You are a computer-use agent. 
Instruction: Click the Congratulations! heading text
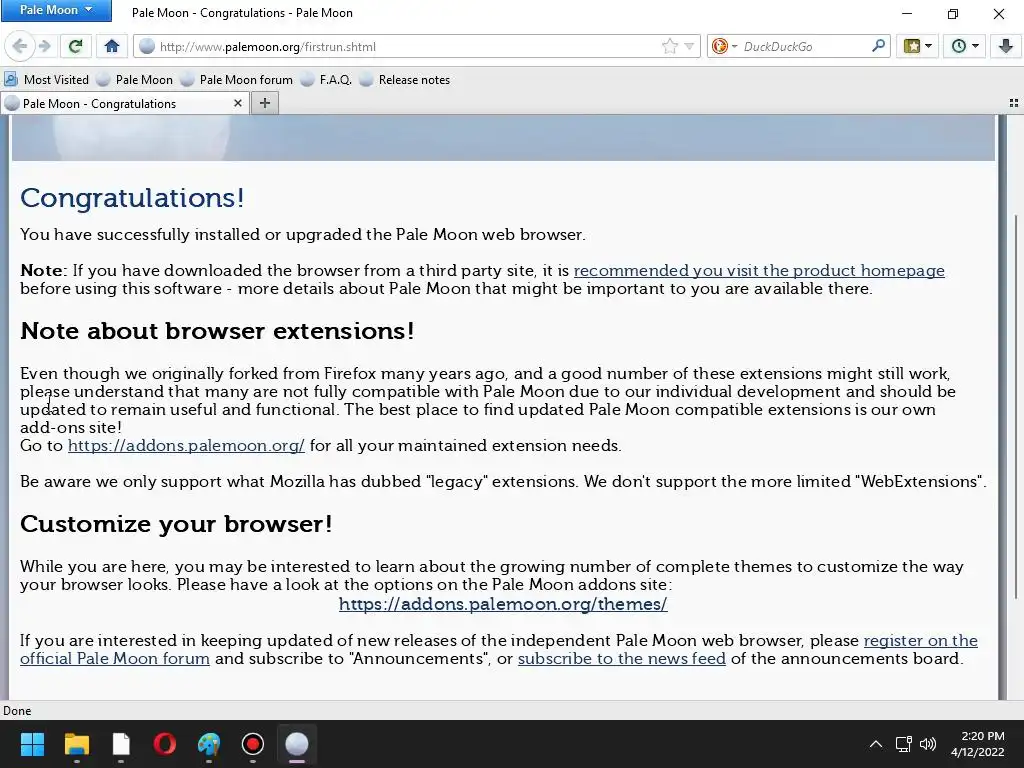tap(133, 198)
